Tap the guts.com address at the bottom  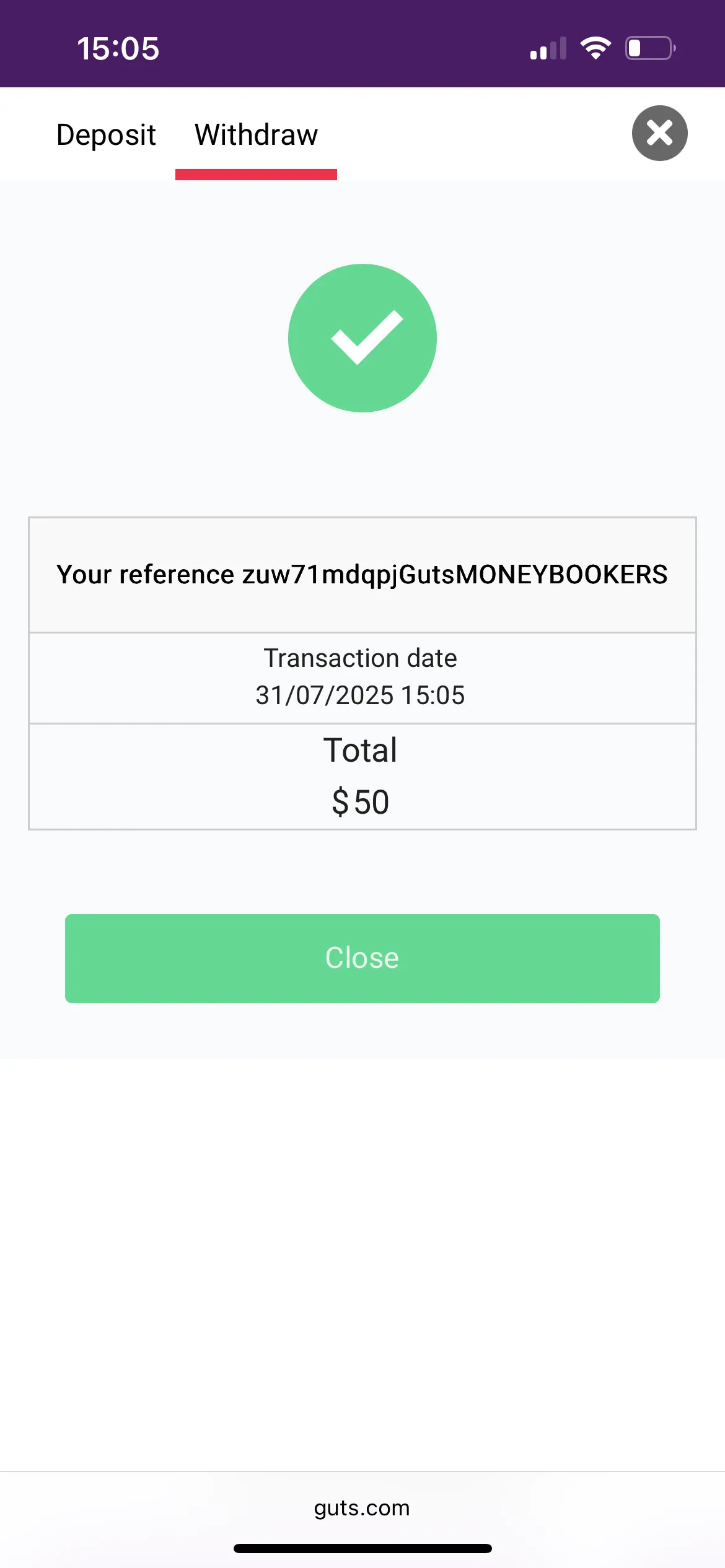click(x=362, y=1507)
